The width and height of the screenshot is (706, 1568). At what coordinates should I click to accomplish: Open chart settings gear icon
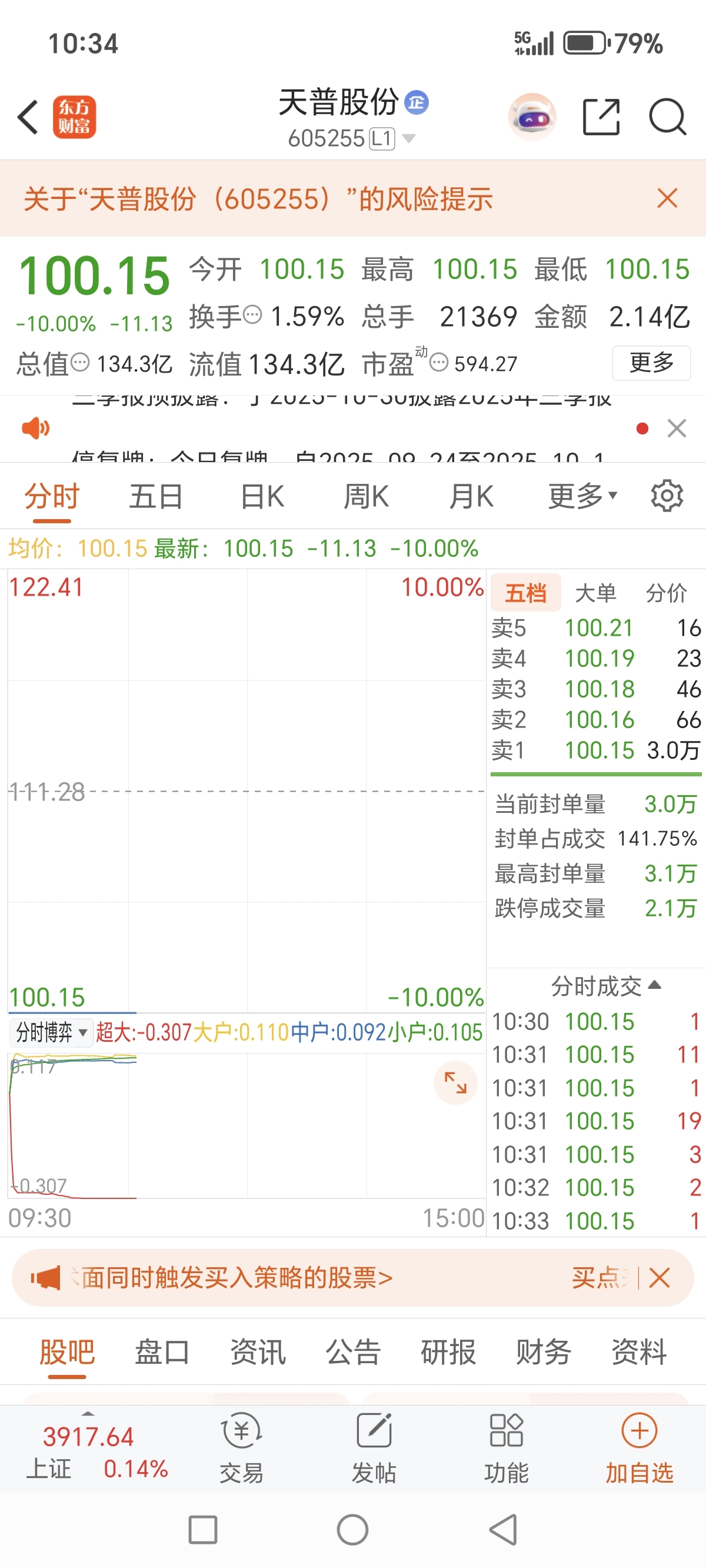click(667, 496)
